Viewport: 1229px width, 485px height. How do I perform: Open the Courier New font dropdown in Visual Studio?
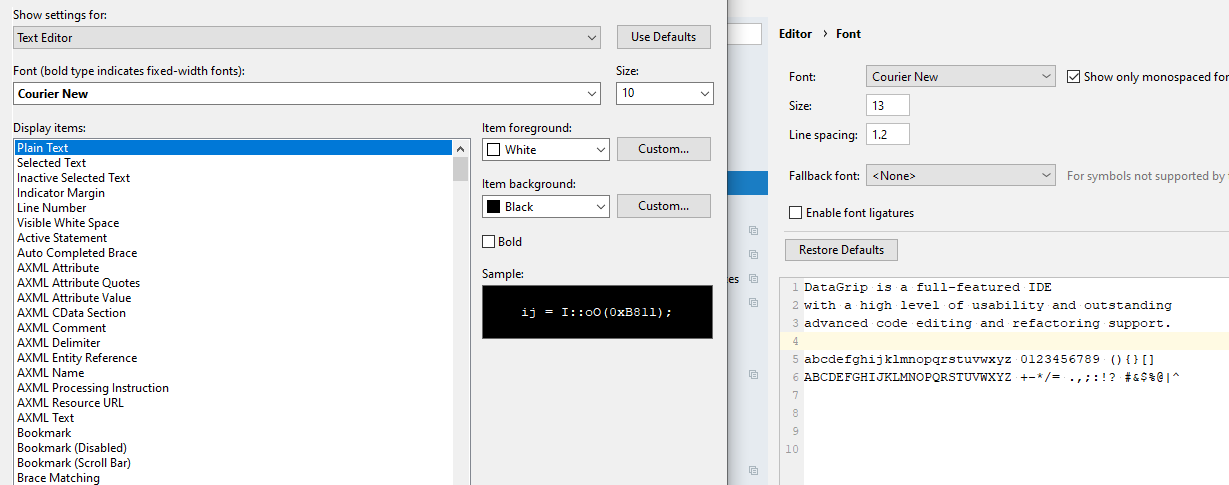(x=308, y=93)
